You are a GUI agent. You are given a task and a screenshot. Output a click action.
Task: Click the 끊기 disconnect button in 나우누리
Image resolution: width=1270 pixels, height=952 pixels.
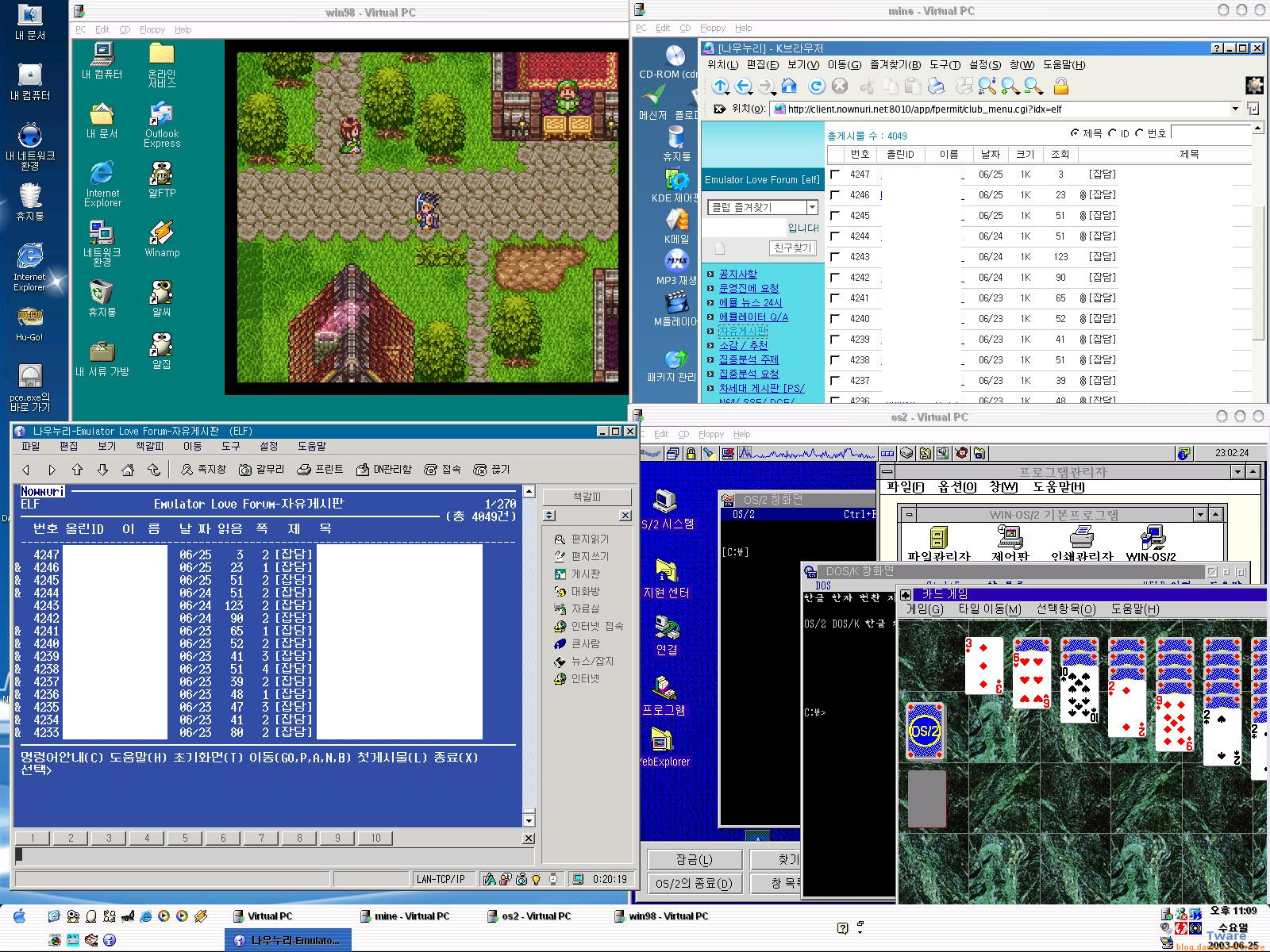[x=491, y=470]
